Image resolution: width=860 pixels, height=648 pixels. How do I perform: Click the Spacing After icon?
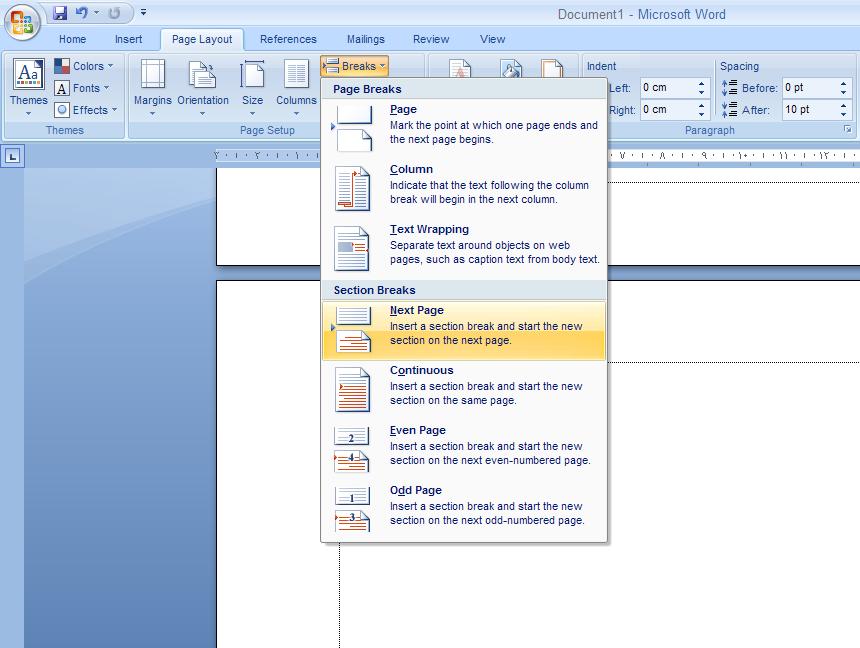coord(729,109)
